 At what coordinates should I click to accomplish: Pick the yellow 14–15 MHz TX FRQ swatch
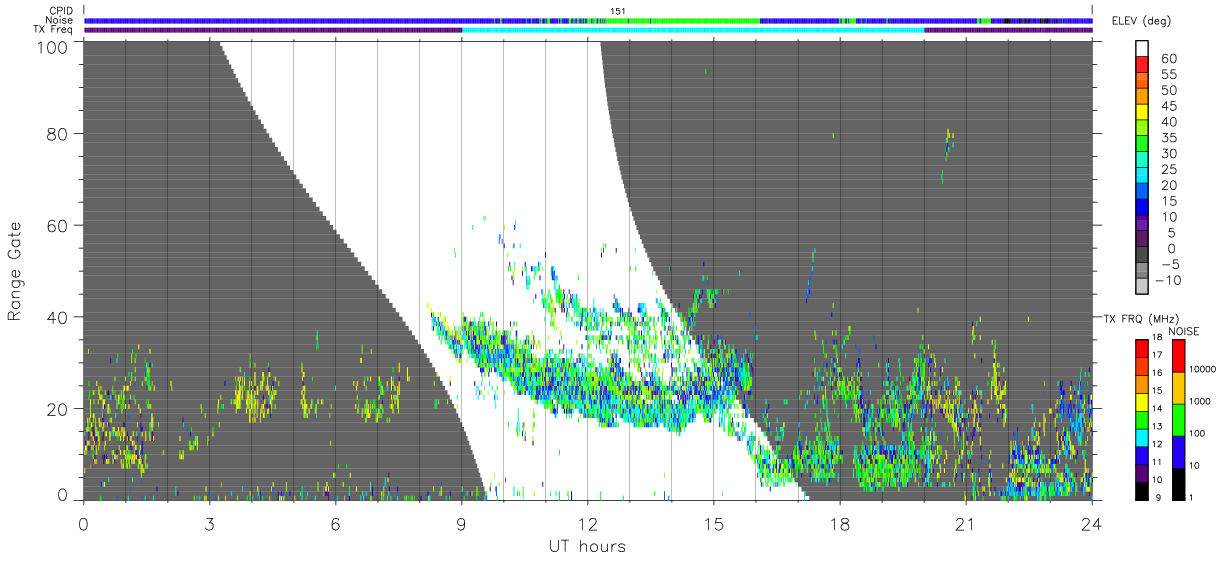[1141, 402]
